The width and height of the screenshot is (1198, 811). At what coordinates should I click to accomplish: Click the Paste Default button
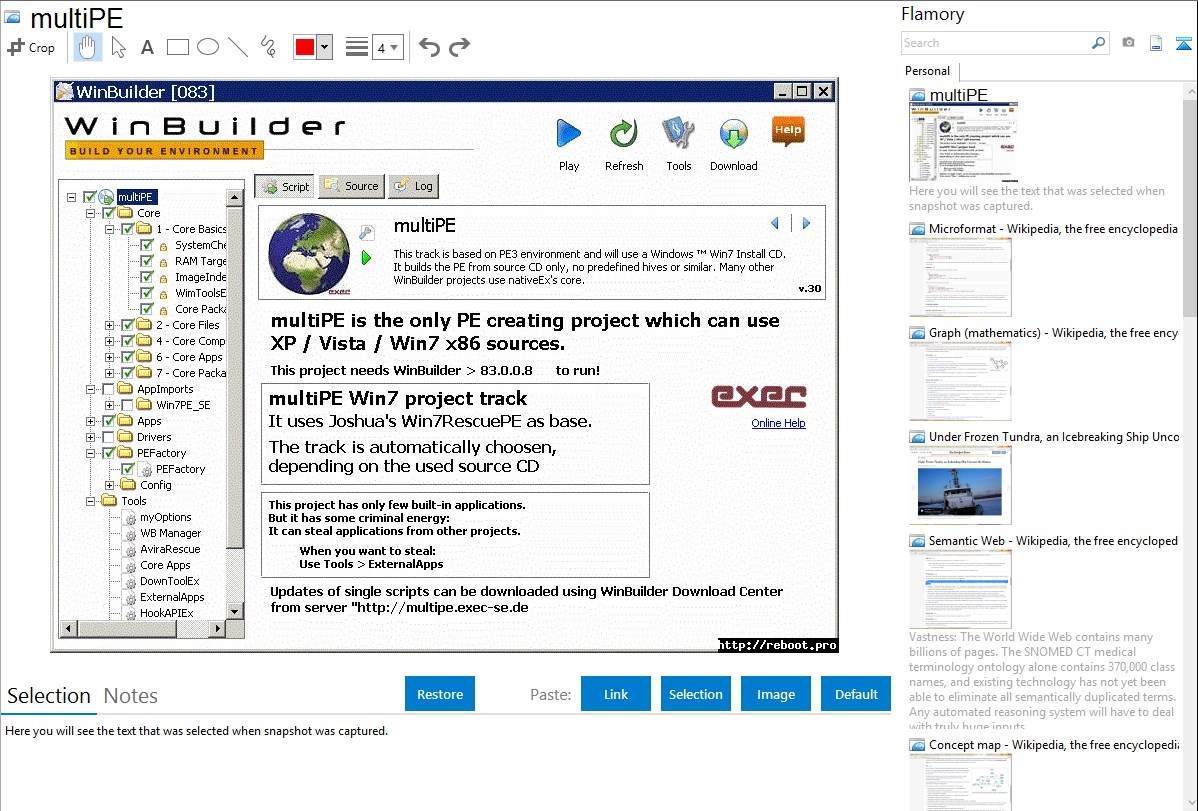pos(856,694)
